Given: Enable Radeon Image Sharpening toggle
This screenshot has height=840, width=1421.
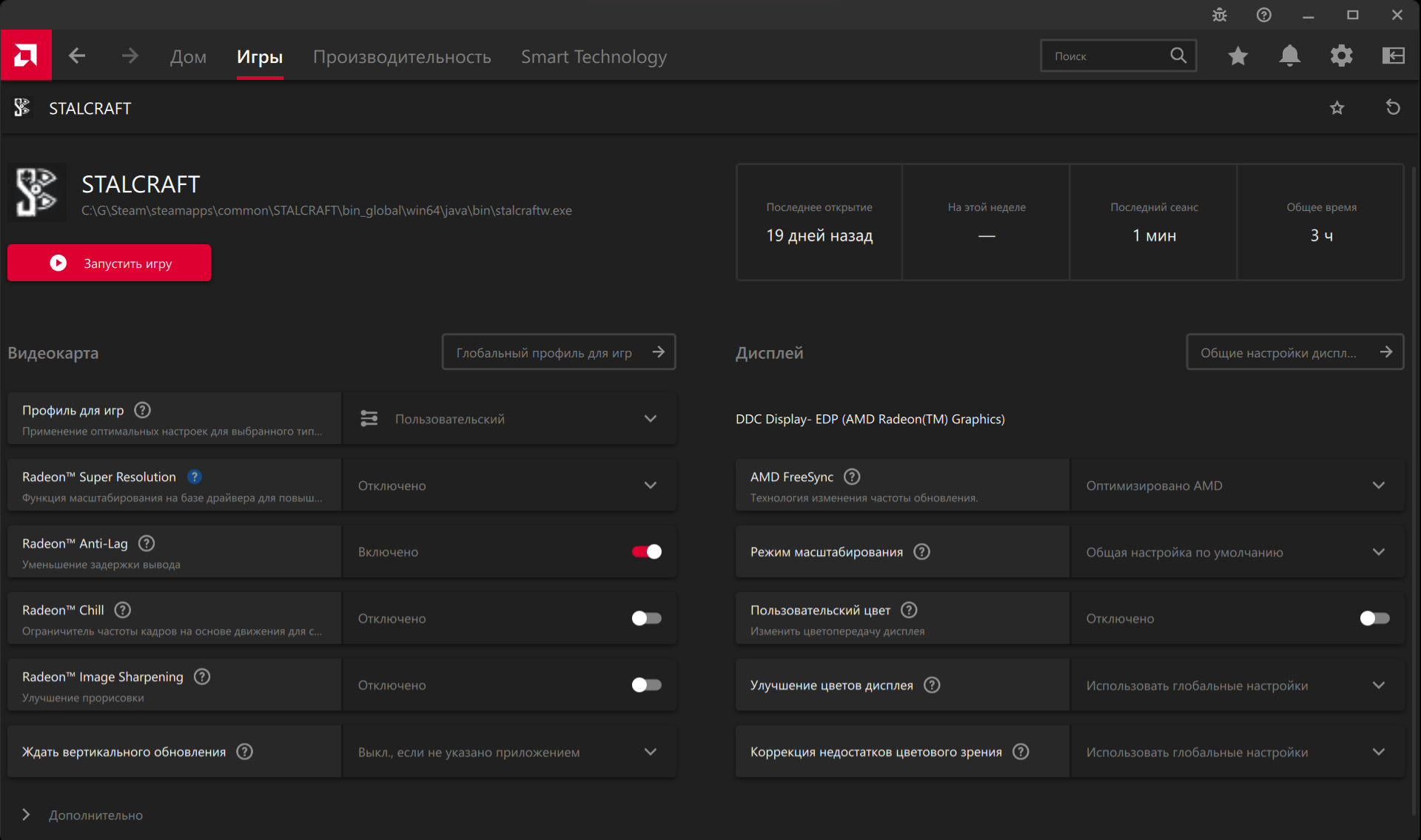Looking at the screenshot, I should click(x=647, y=685).
